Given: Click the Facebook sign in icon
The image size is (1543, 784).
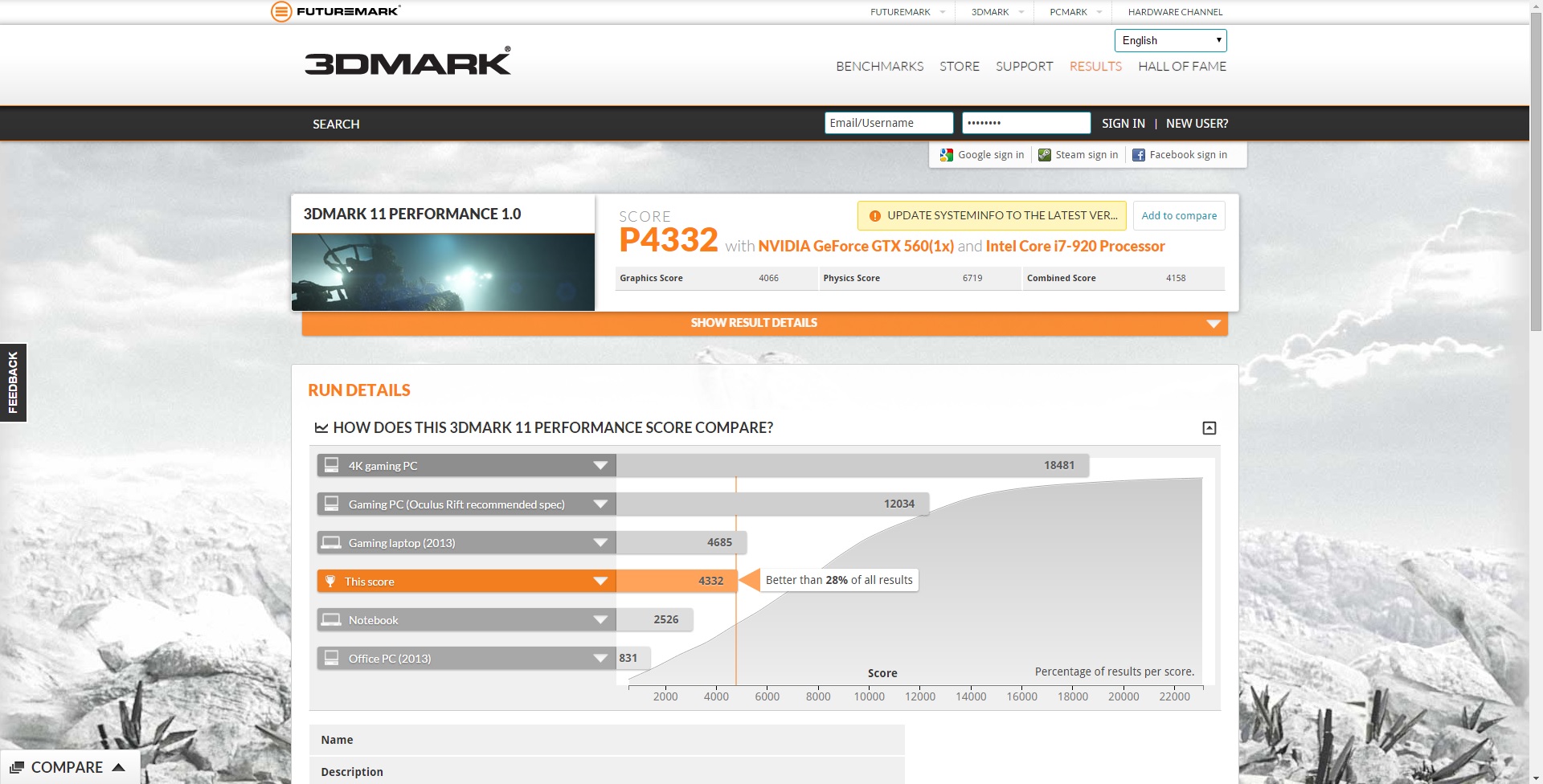Looking at the screenshot, I should [x=1139, y=155].
